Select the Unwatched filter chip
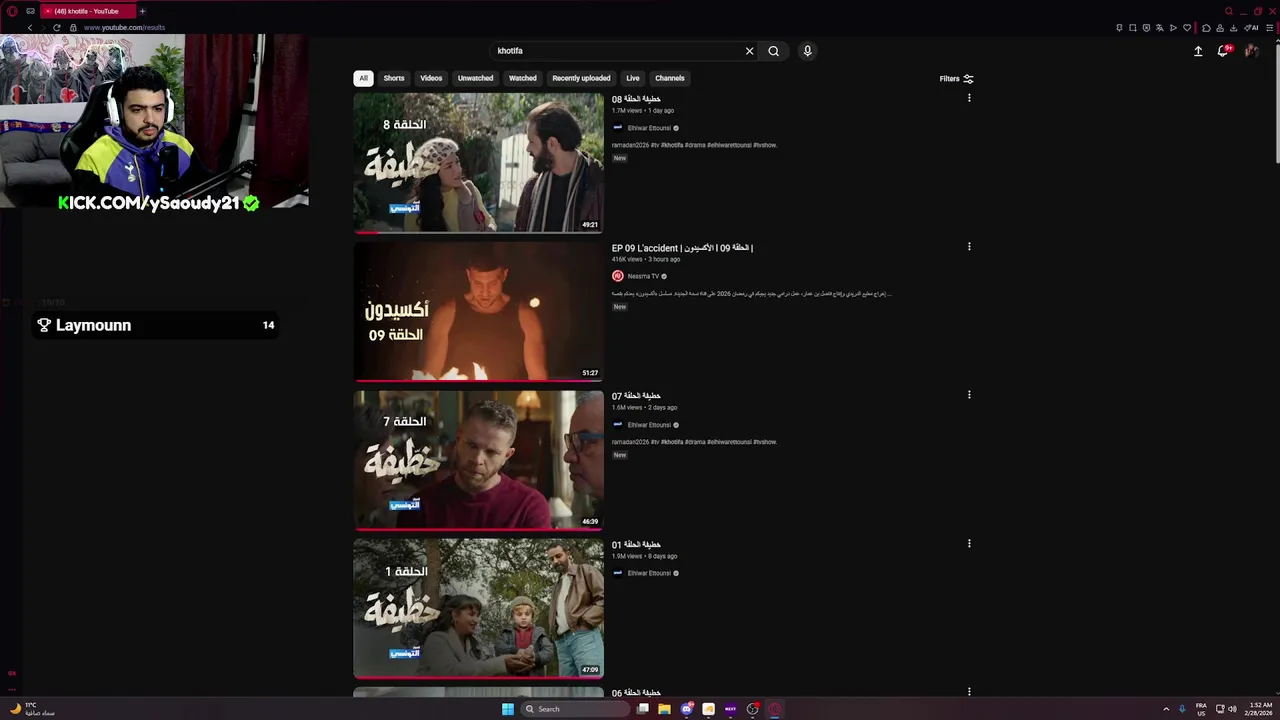Viewport: 1280px width, 720px height. [475, 78]
